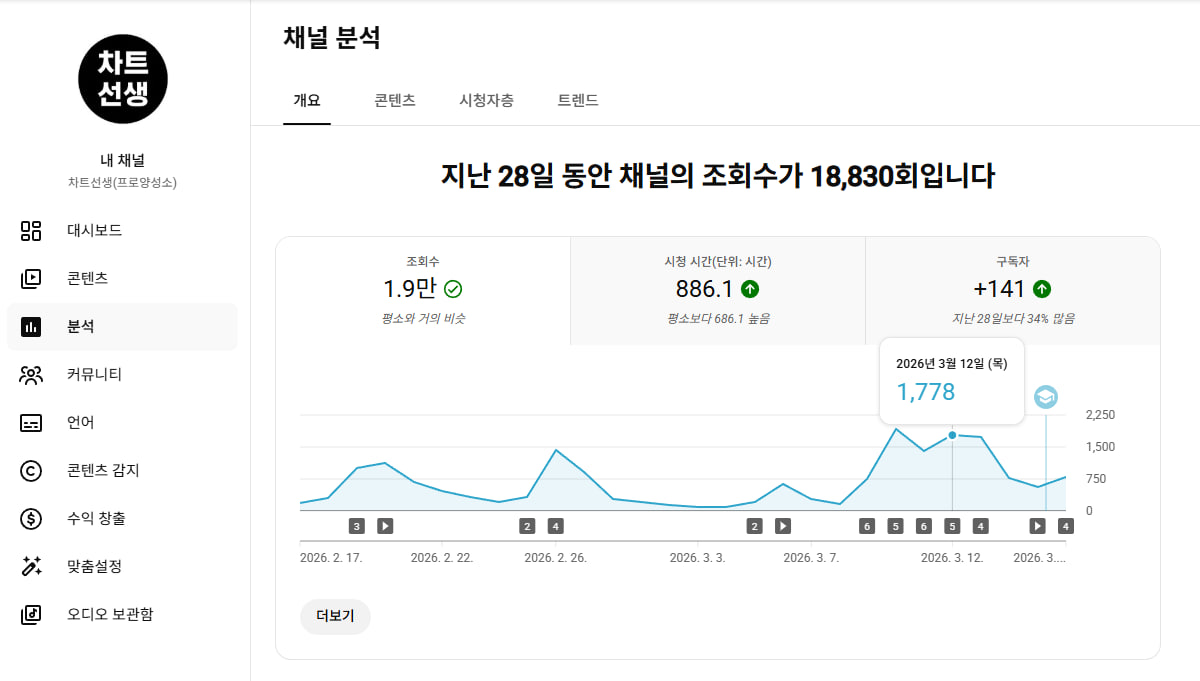Click the video marker labeled 3 below chart
This screenshot has width=1200, height=681.
(x=357, y=526)
